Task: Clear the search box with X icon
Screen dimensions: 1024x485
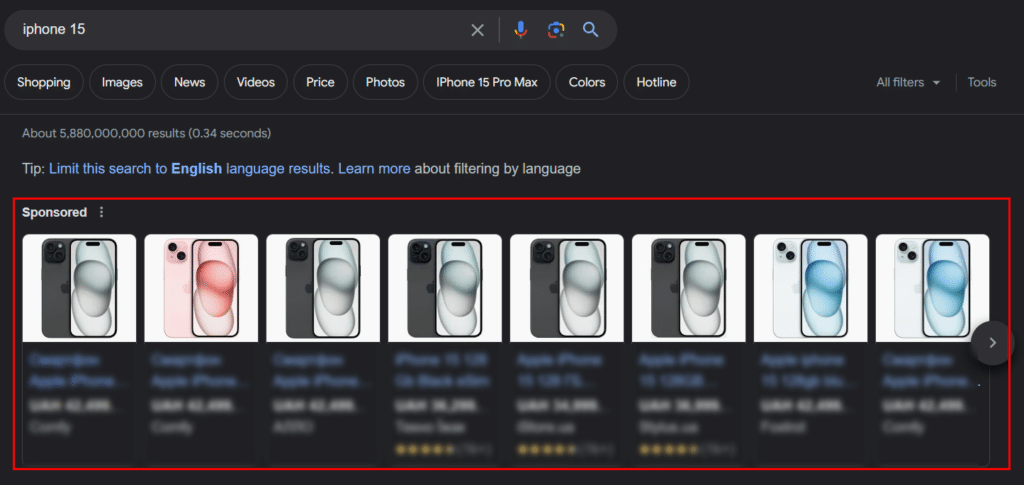Action: [x=477, y=30]
